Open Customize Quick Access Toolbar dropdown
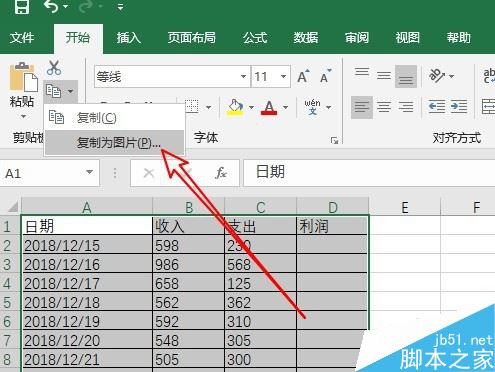Screen dimensions: 495x372 coord(121,7)
